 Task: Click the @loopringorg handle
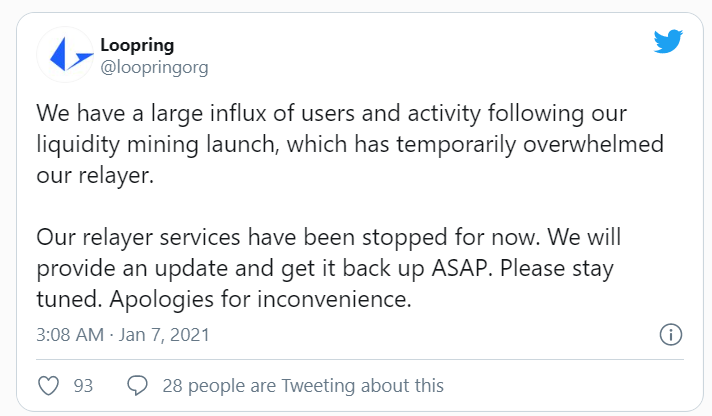154,67
